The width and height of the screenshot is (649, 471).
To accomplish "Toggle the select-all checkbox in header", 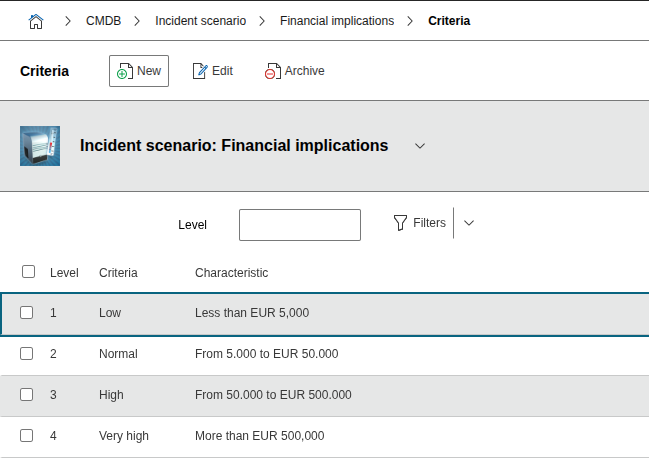I will pos(28,272).
